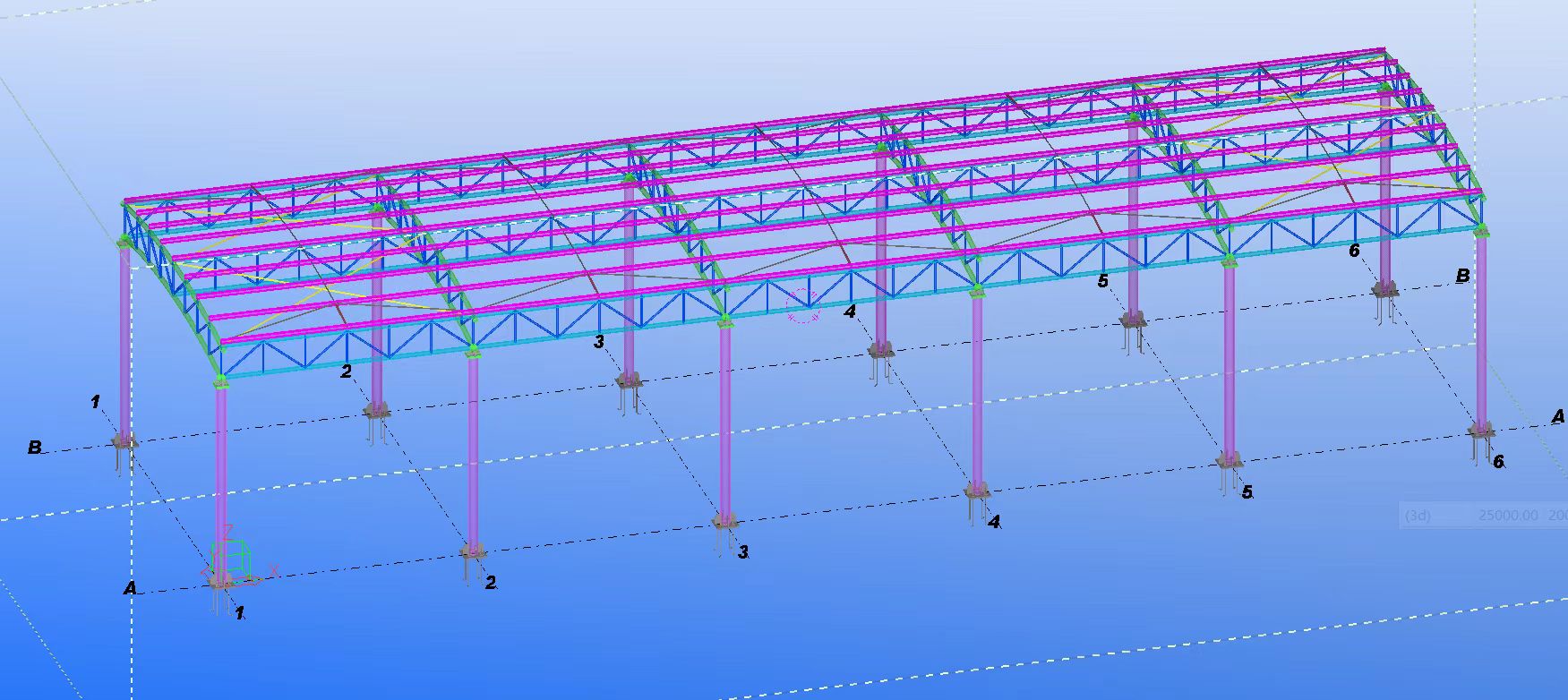Pick the support symbol at grid B-3
The height and width of the screenshot is (700, 1568).
629,382
